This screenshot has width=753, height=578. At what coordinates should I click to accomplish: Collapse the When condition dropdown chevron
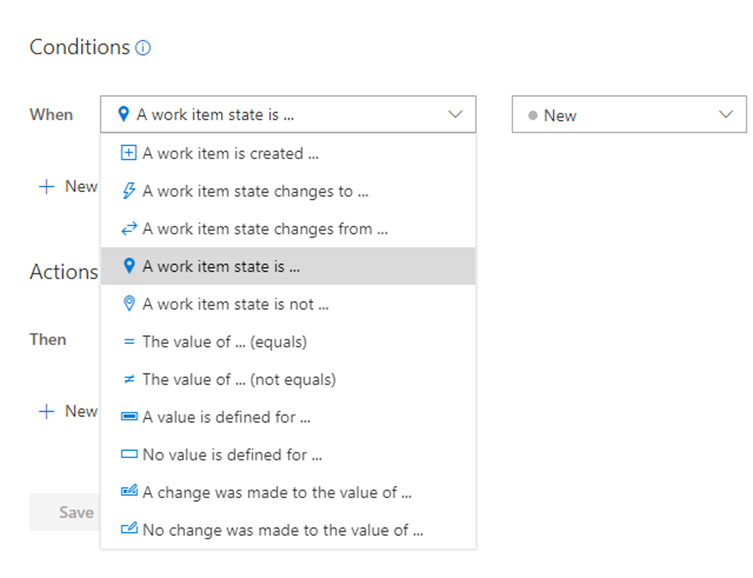(x=455, y=115)
